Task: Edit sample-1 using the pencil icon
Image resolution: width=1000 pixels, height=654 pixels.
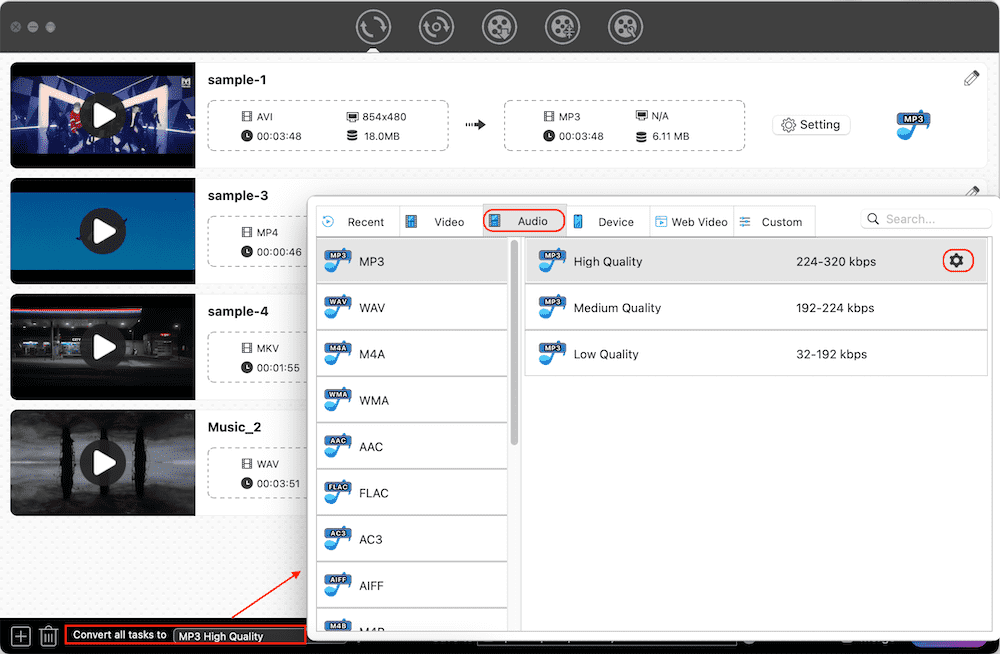Action: click(971, 76)
